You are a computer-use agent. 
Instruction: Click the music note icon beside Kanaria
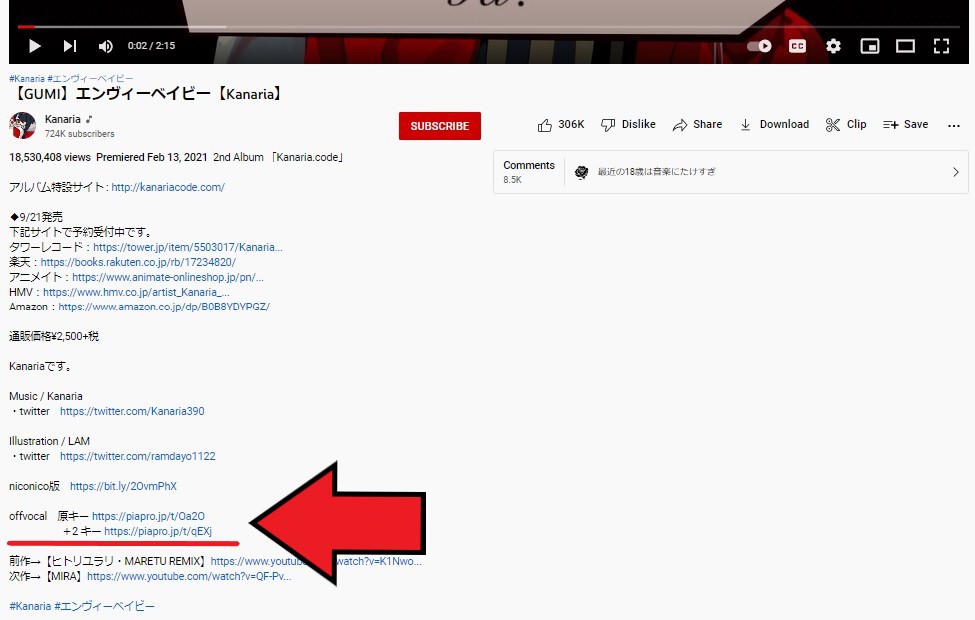tap(89, 119)
